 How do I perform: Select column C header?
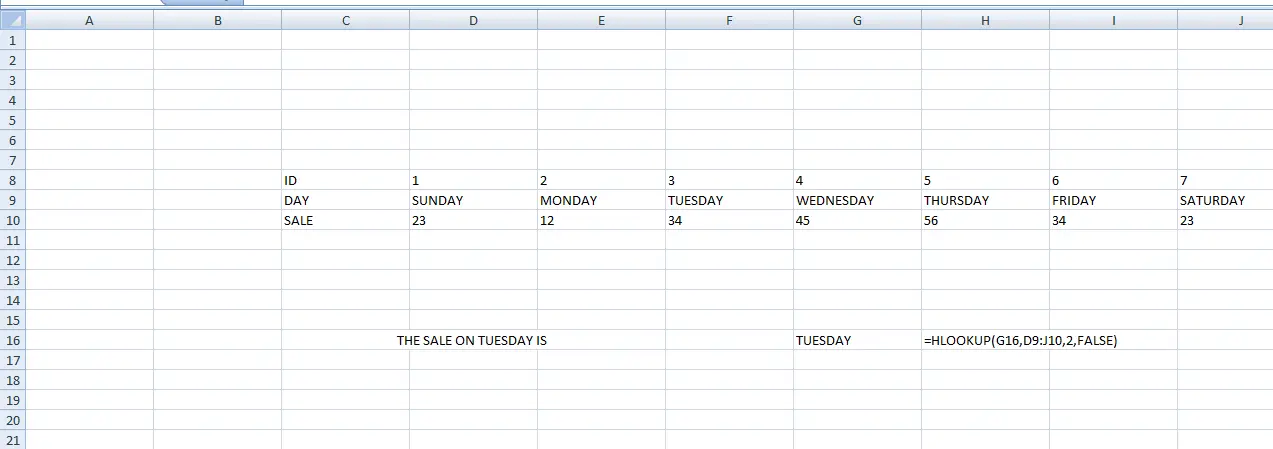[x=346, y=20]
